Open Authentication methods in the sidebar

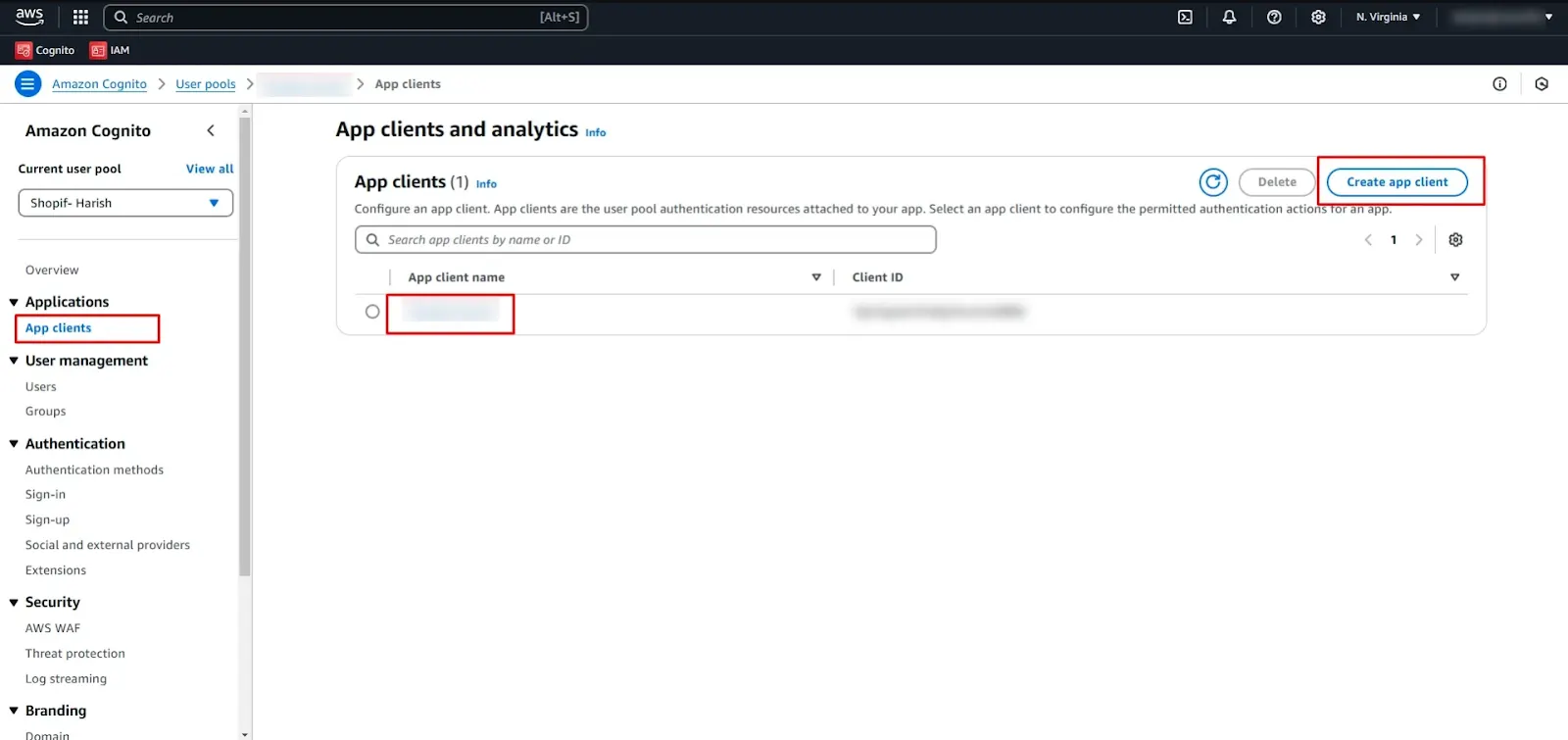coord(94,470)
